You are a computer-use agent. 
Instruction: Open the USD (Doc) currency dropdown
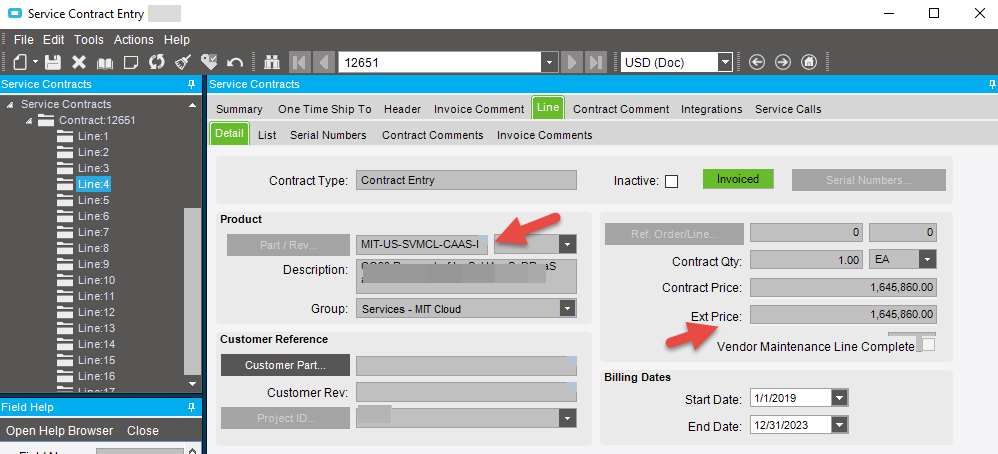pyautogui.click(x=725, y=62)
